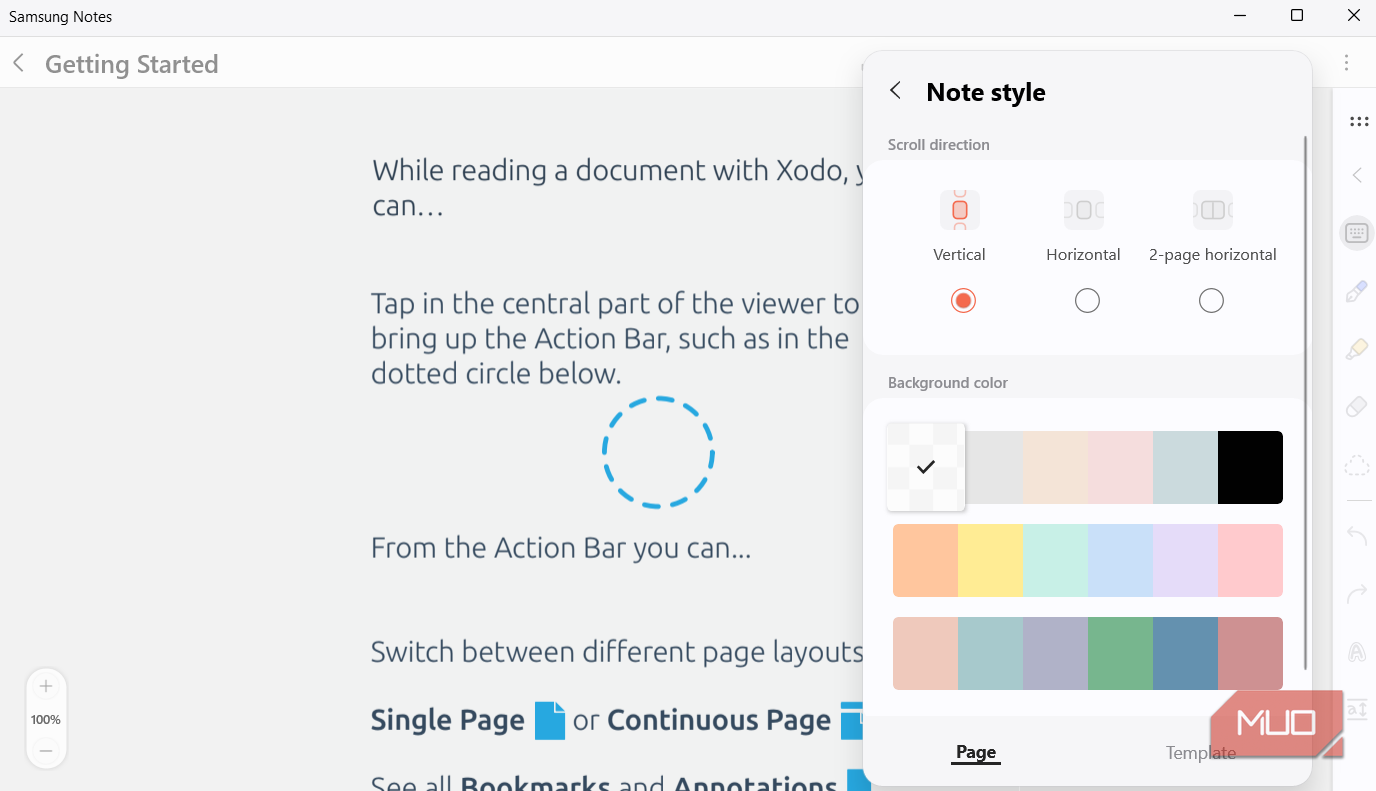1376x791 pixels.
Task: Undo the last action
Action: coord(1357,537)
